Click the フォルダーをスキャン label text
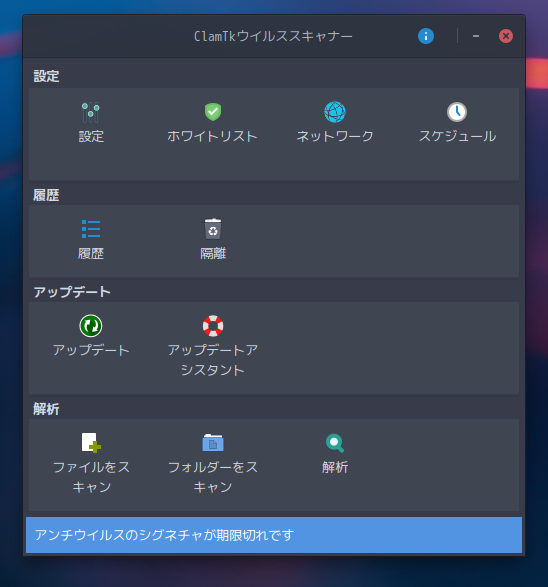Image resolution: width=548 pixels, height=587 pixels. (213, 477)
